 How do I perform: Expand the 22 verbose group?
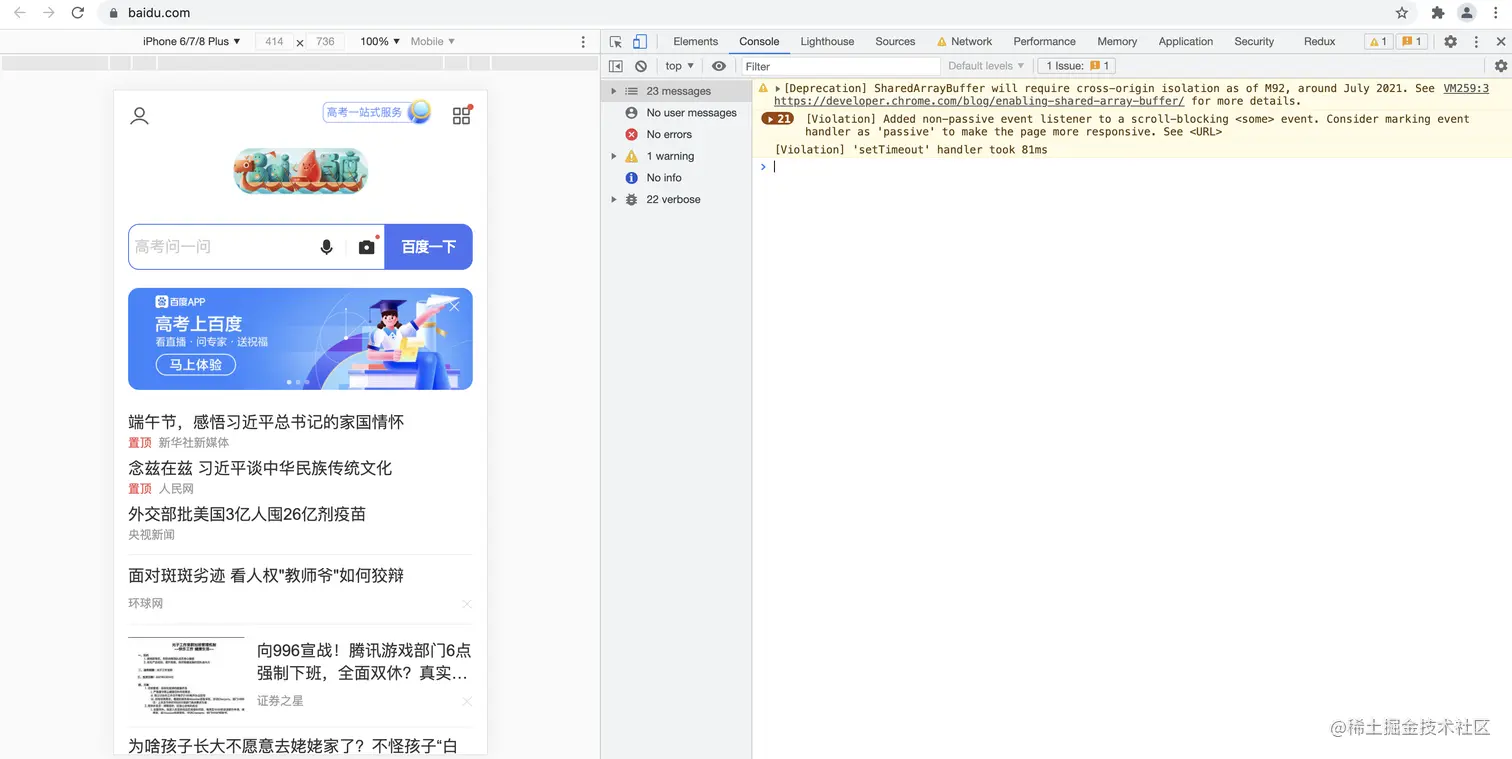pyautogui.click(x=614, y=200)
